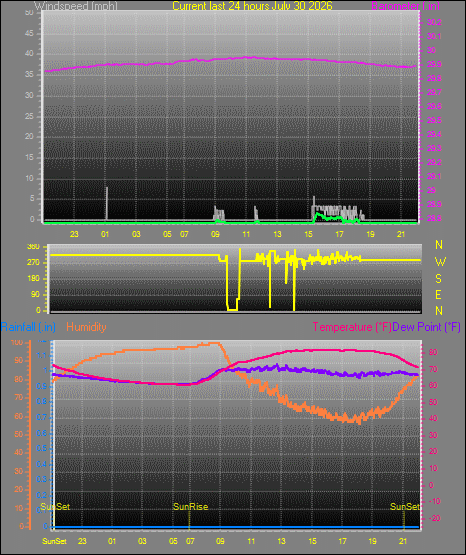
Task: Click the 29.9 barometer scale value
Action: [434, 64]
